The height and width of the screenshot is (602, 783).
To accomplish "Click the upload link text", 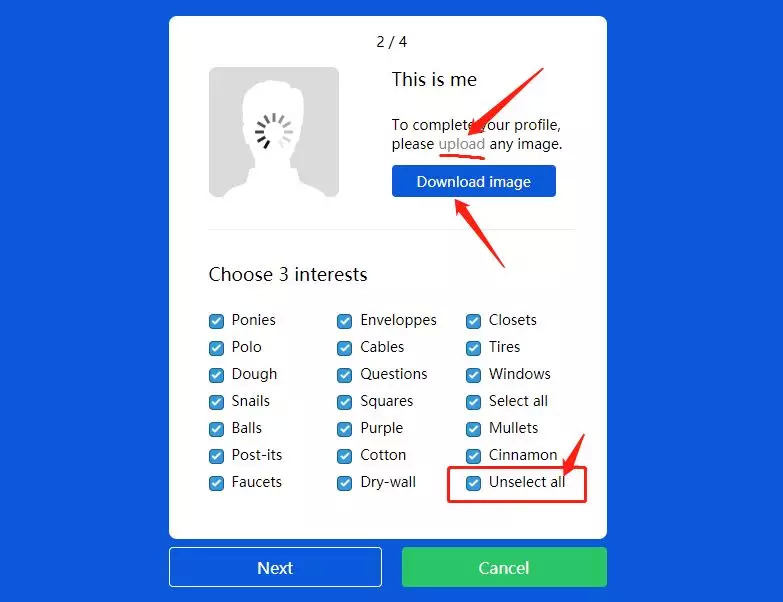I will [x=461, y=144].
